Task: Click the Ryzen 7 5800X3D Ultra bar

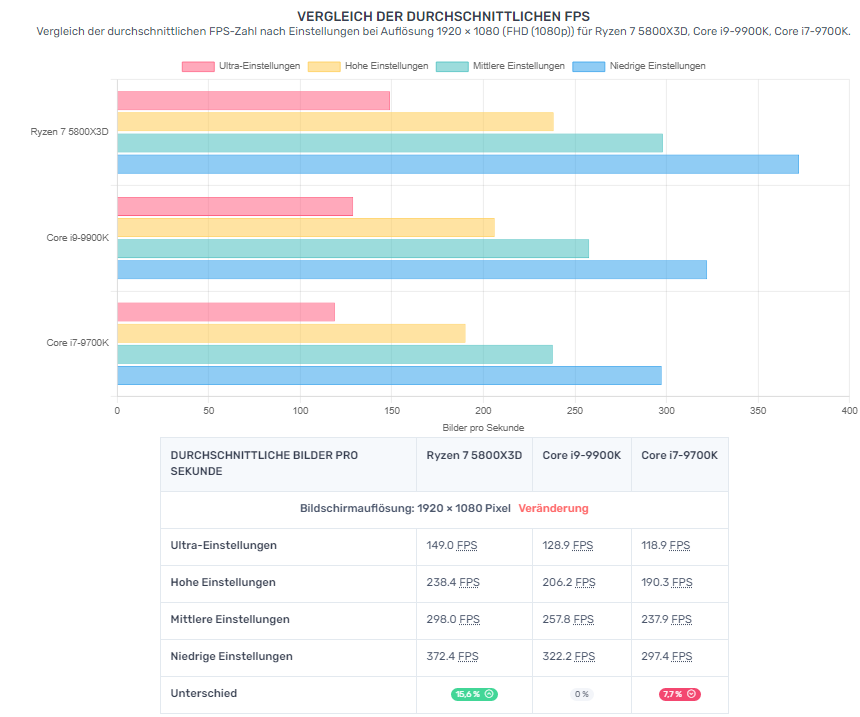Action: tap(253, 101)
